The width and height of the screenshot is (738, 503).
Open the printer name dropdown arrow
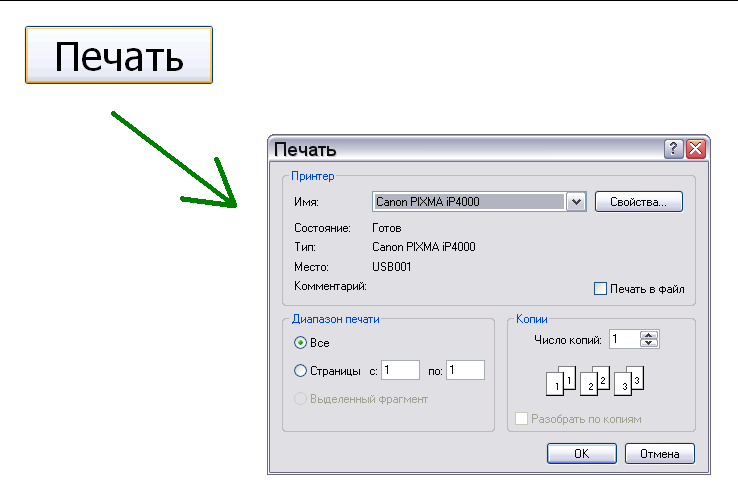[x=575, y=202]
